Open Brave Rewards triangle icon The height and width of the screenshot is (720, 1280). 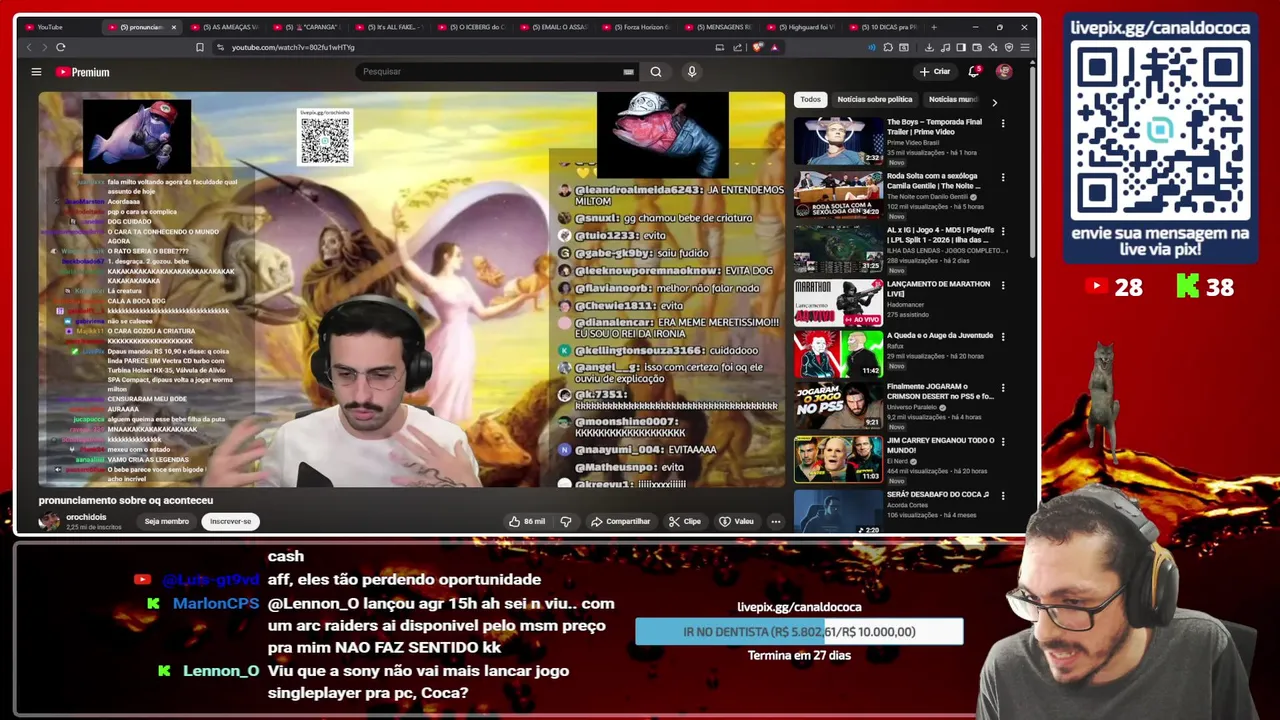(774, 47)
